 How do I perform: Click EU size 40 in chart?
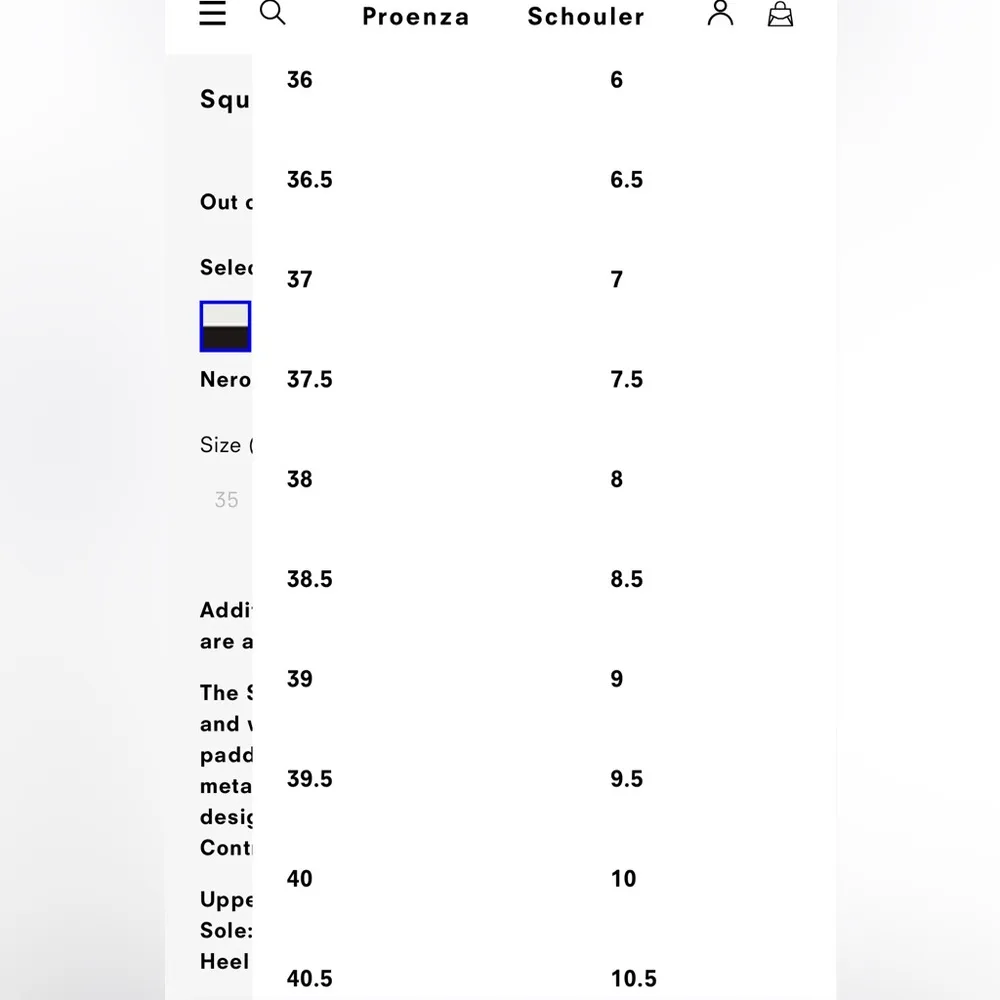point(300,880)
